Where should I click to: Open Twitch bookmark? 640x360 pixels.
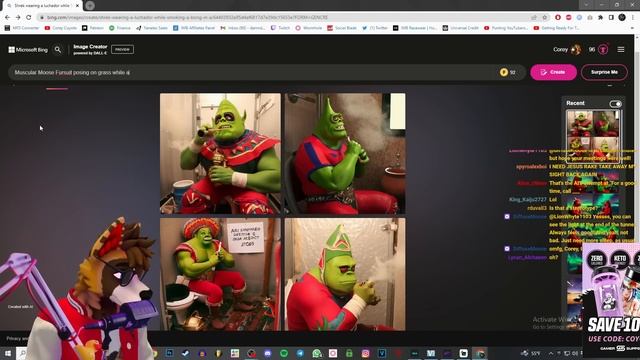click(280, 28)
